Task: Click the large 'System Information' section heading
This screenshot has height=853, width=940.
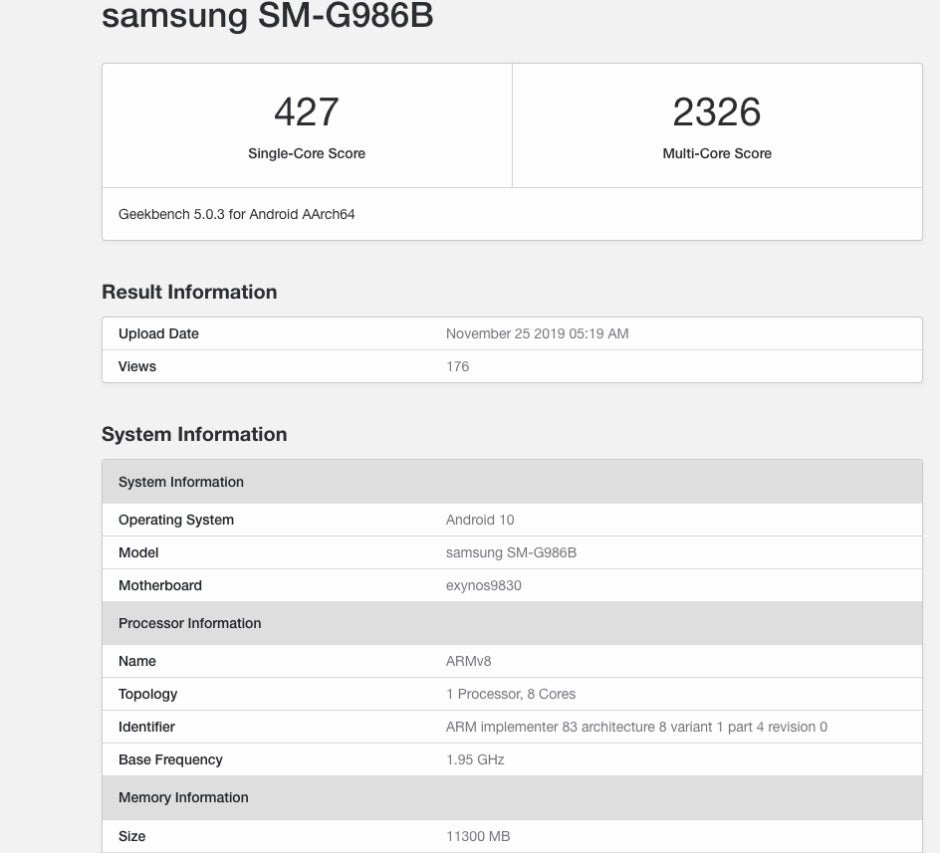Action: pos(194,434)
